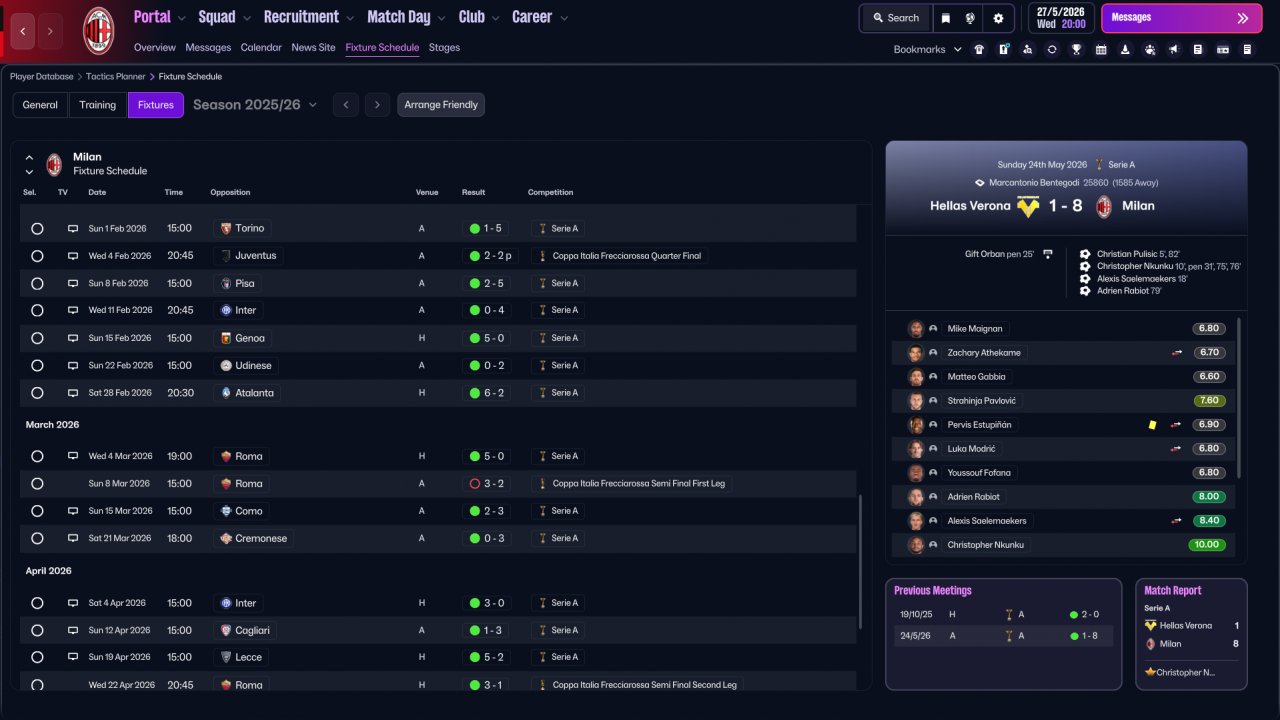This screenshot has height=720, width=1280.
Task: Open the Season 2025/26 selector
Action: point(255,105)
